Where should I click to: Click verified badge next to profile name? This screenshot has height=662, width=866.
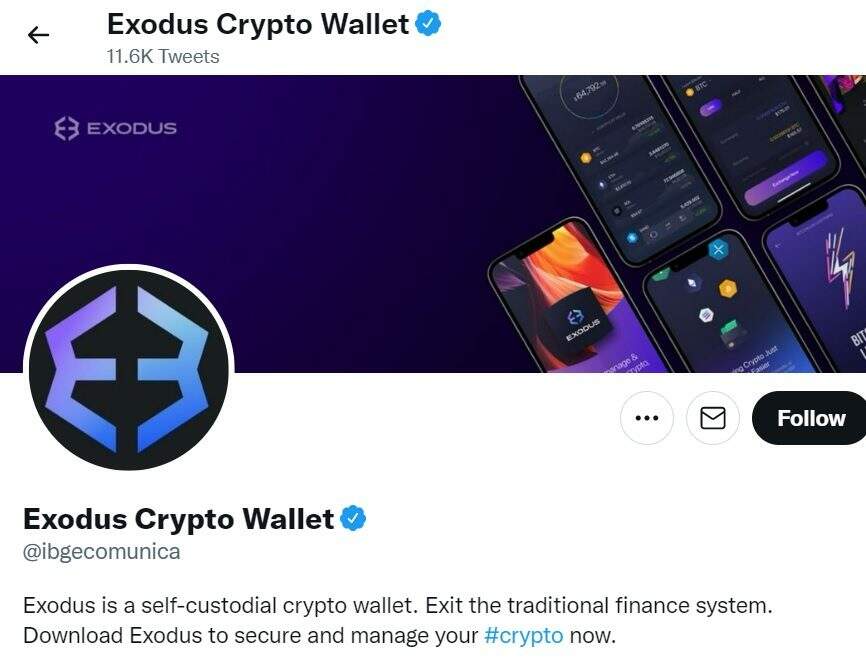tap(353, 519)
